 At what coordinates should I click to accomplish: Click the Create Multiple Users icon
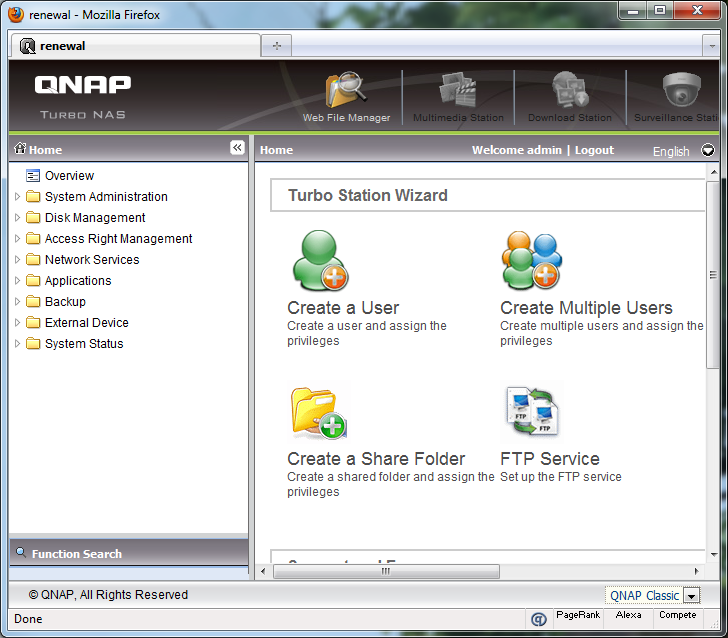pyautogui.click(x=531, y=262)
